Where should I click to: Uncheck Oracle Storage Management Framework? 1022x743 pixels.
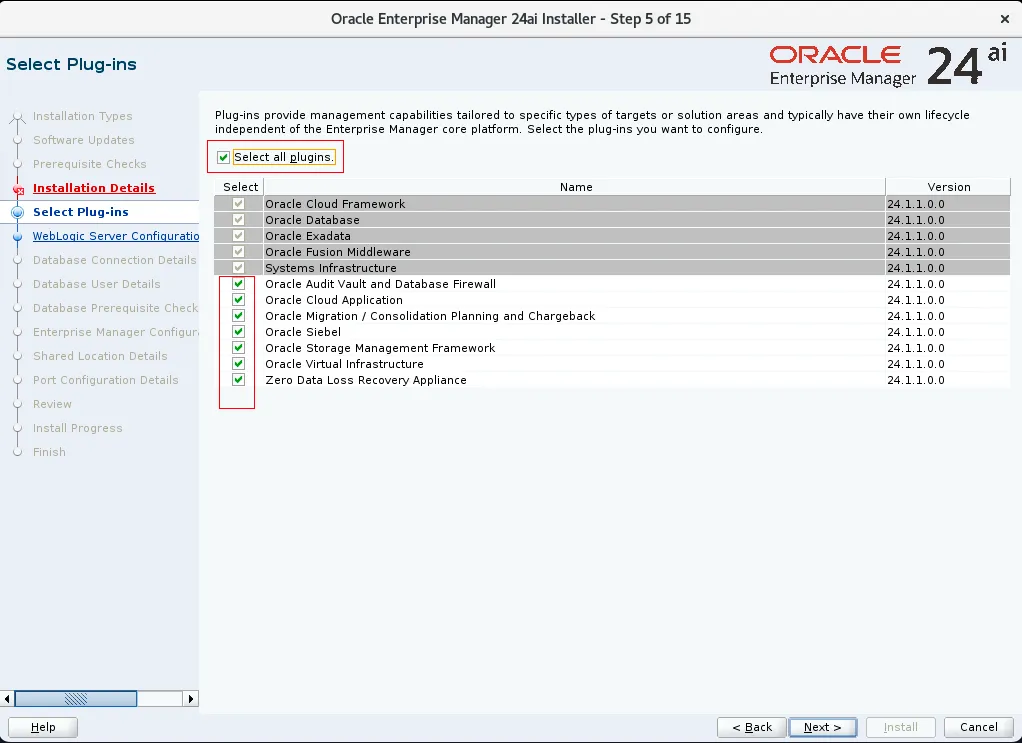coord(237,348)
